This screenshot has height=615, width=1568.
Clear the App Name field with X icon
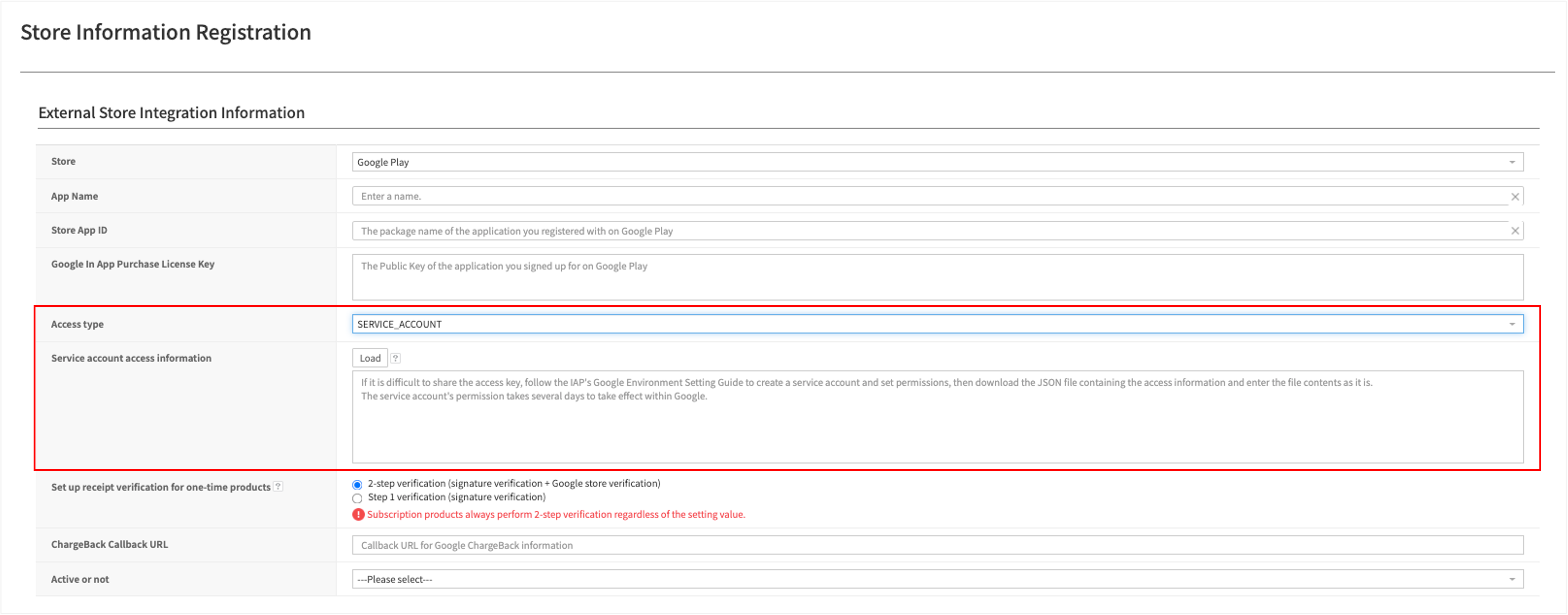tap(1515, 197)
